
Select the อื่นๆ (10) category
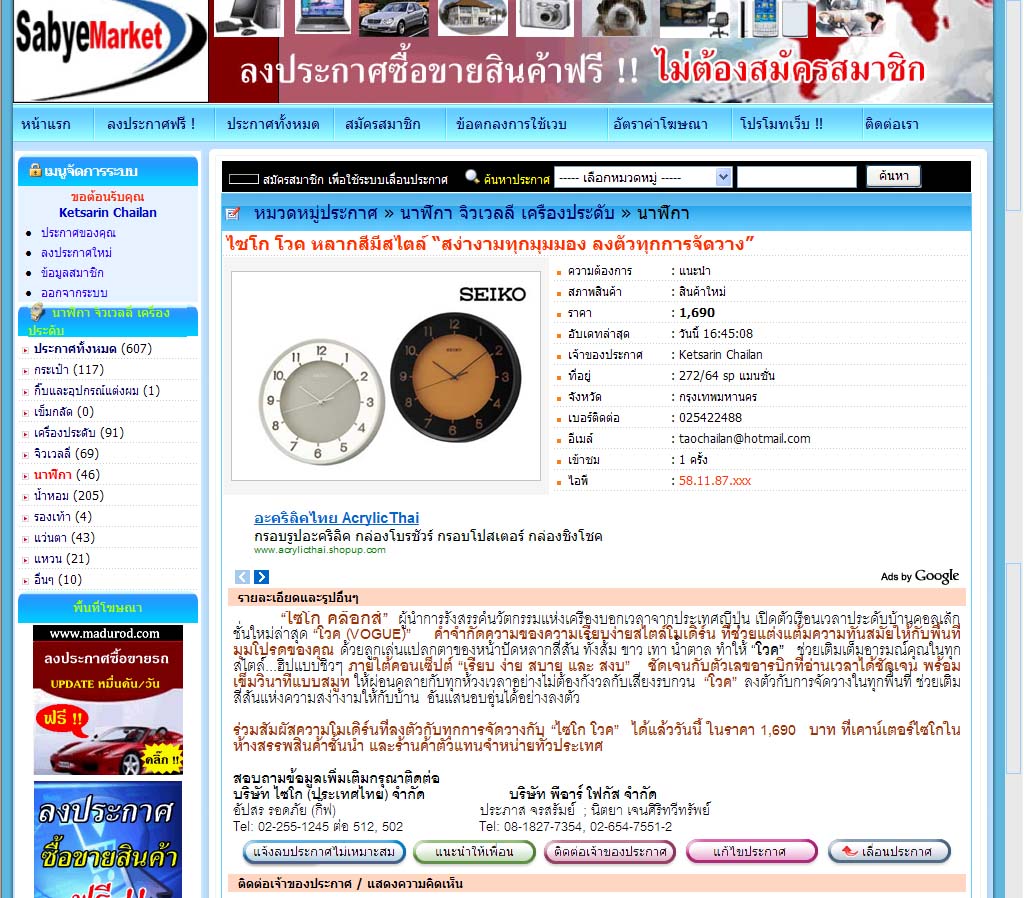pyautogui.click(x=57, y=579)
